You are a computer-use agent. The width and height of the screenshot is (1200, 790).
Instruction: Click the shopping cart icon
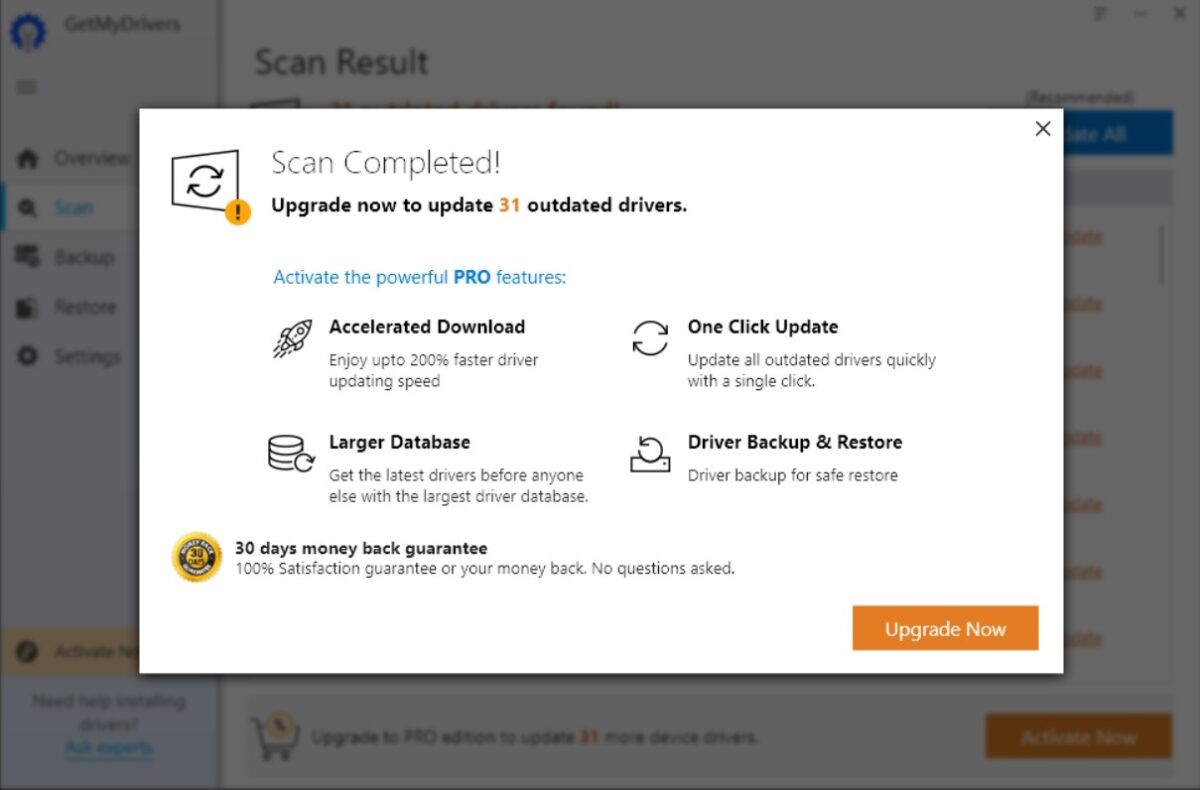click(x=275, y=736)
